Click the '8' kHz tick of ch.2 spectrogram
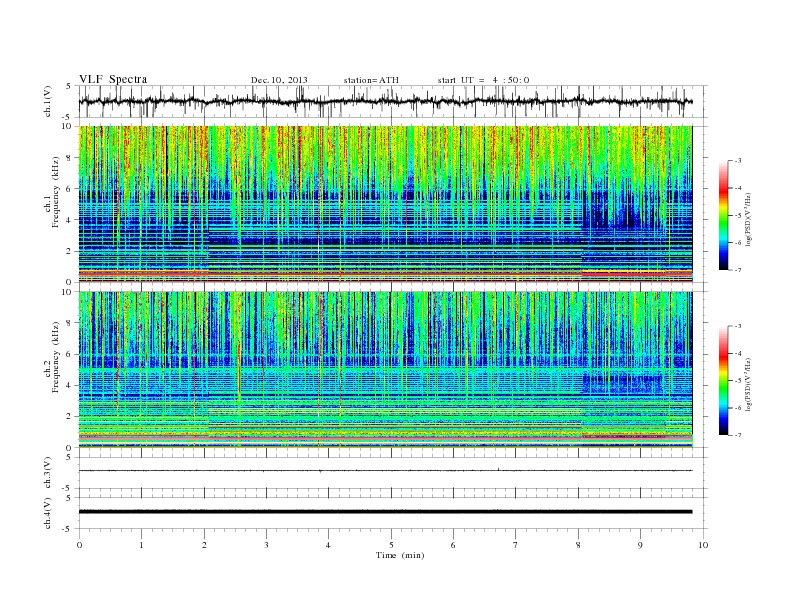This screenshot has height=612, width=792. tap(70, 323)
